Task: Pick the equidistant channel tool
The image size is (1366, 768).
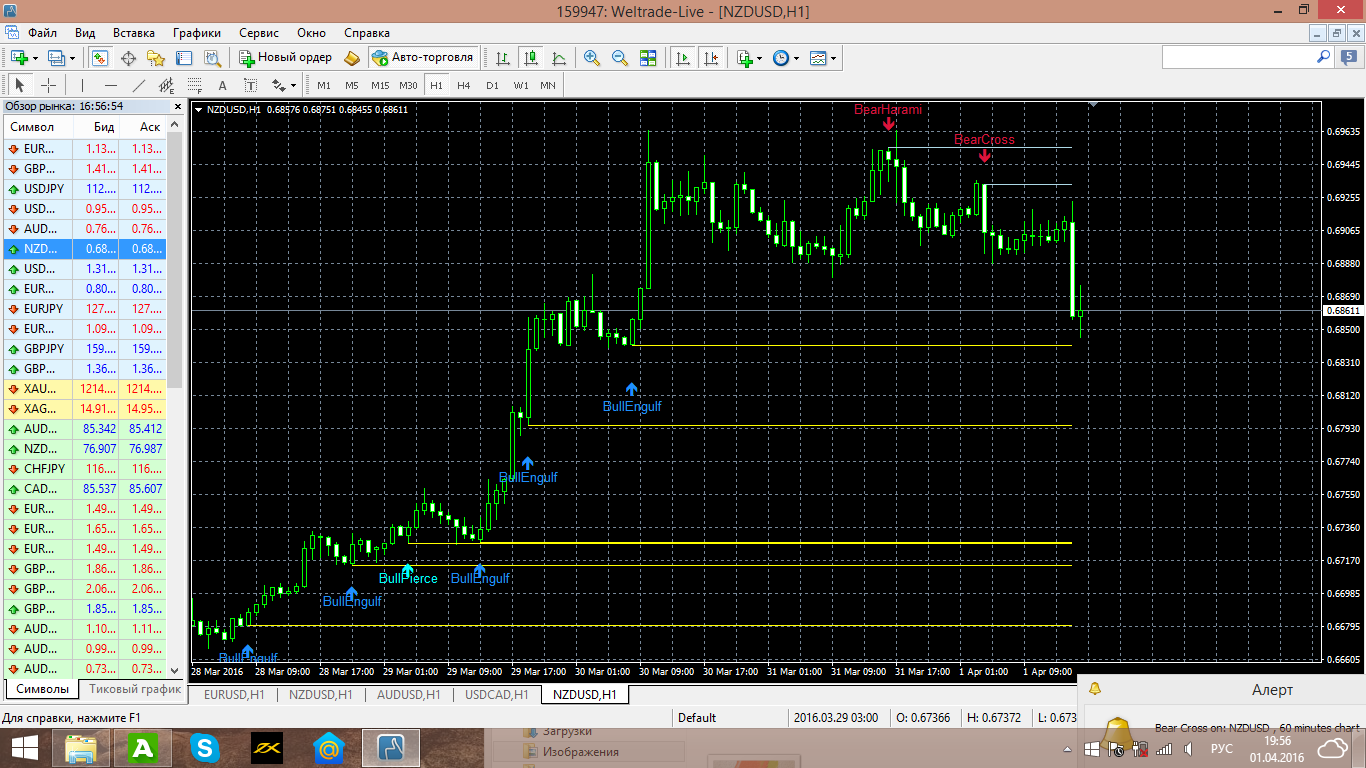Action: (x=166, y=85)
